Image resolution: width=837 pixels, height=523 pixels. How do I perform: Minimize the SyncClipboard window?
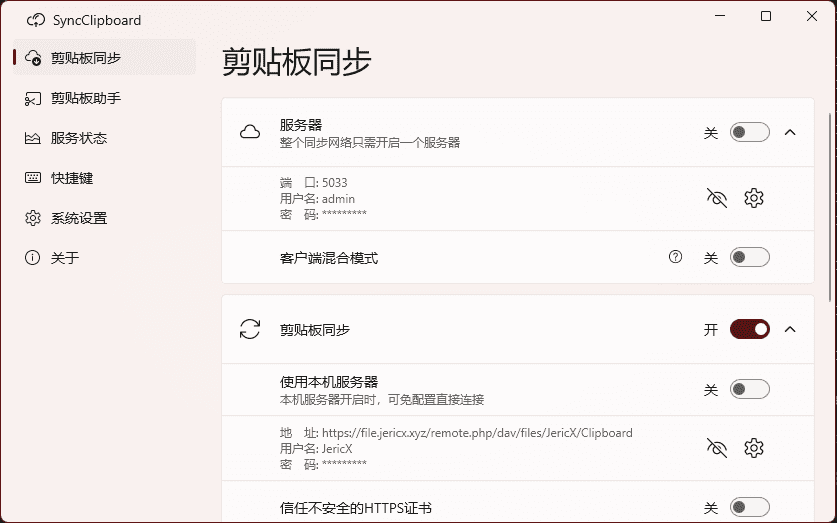pyautogui.click(x=720, y=16)
